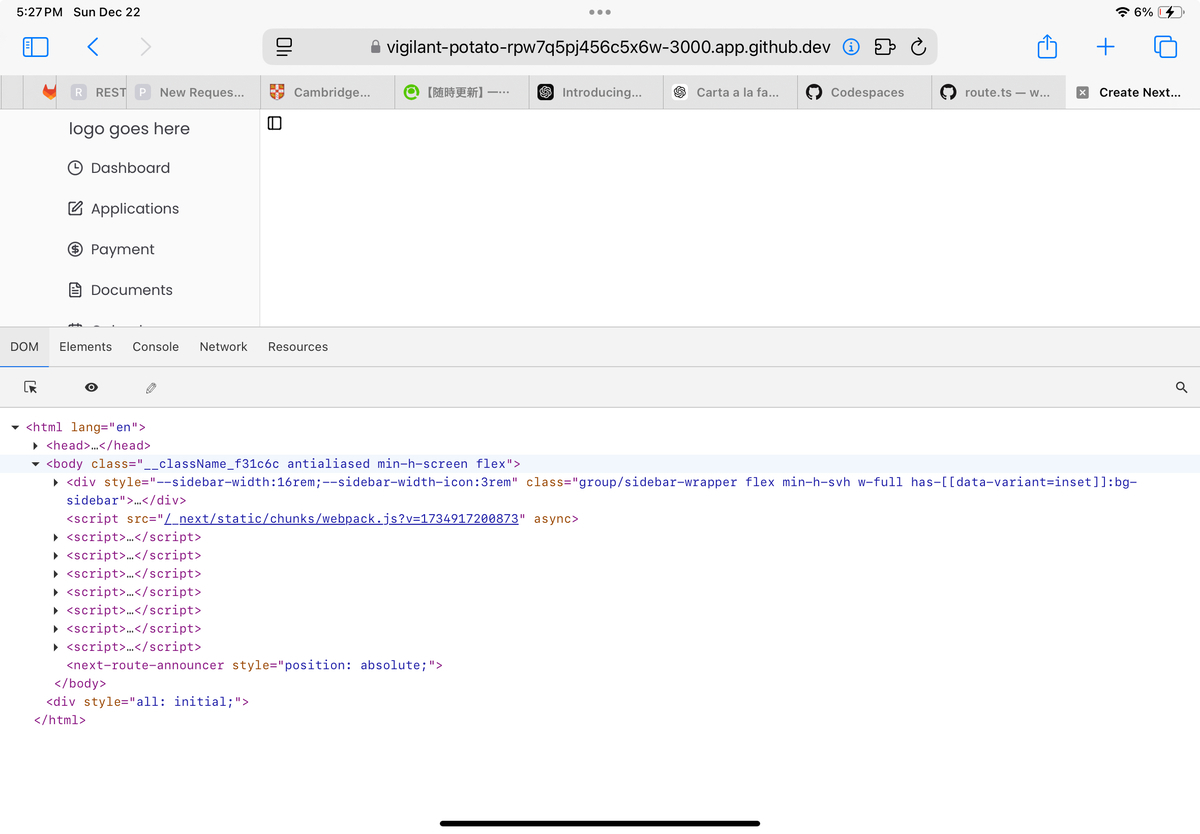1200x834 pixels.
Task: Open the tab overview icon in Safari
Action: coord(1163,46)
